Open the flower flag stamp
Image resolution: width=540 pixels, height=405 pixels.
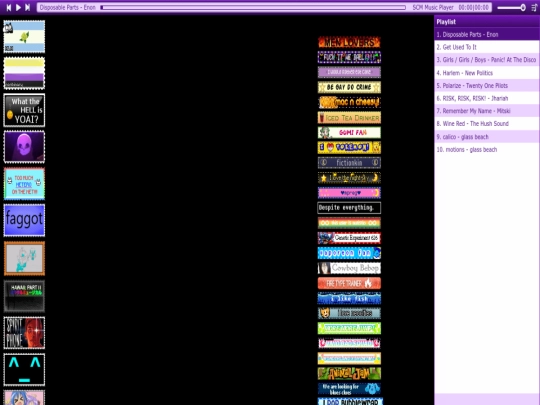pos(24,37)
